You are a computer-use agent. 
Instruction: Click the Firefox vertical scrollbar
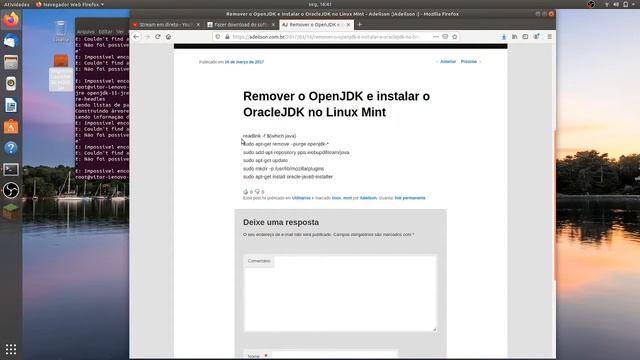coord(554,204)
